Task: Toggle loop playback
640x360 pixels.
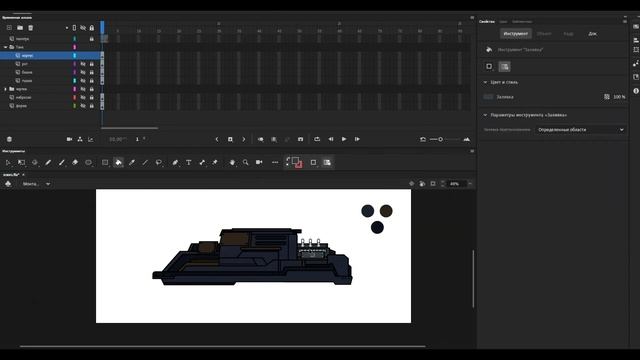Action: coord(317,139)
